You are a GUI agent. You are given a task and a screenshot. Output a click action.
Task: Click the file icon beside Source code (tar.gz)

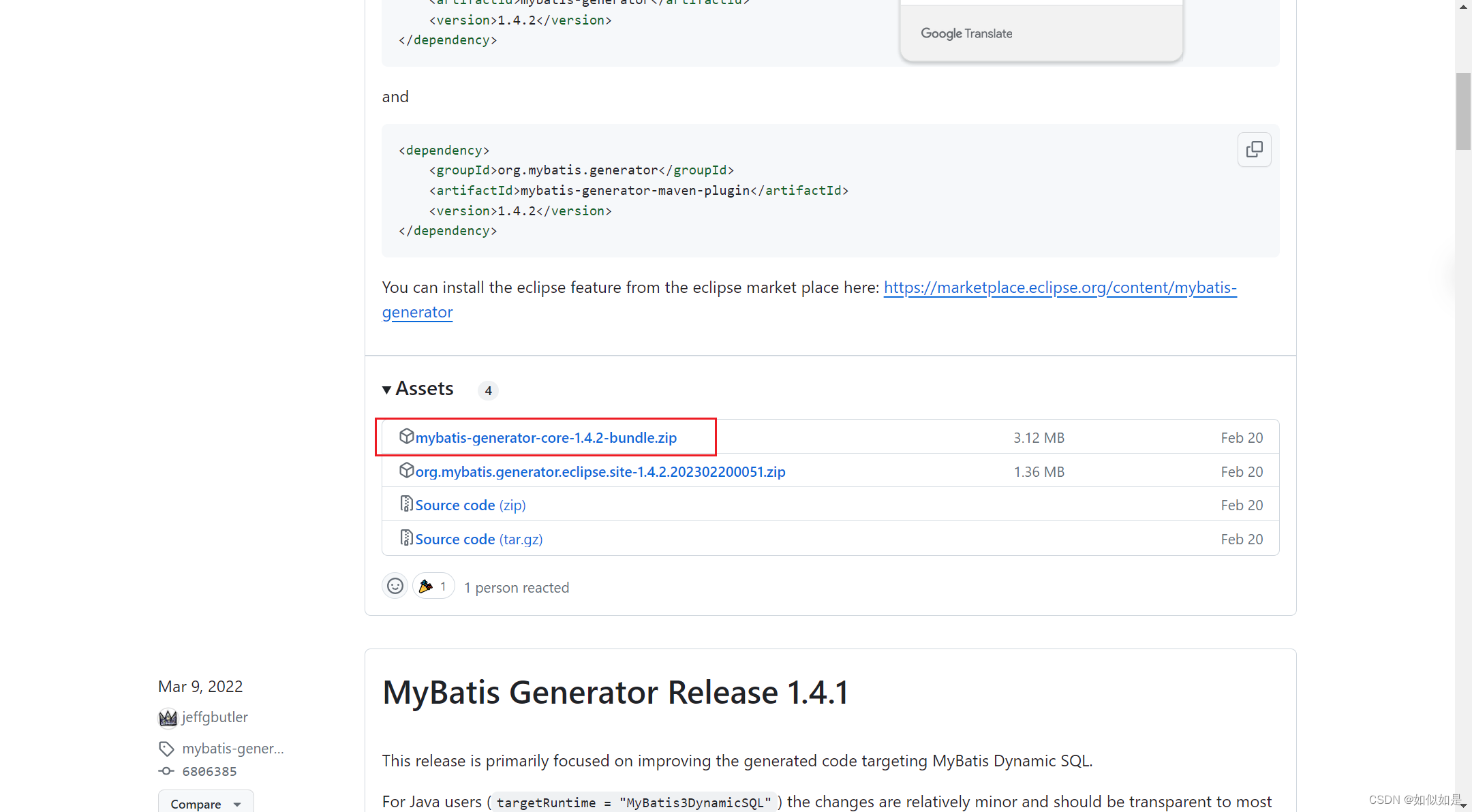(406, 538)
